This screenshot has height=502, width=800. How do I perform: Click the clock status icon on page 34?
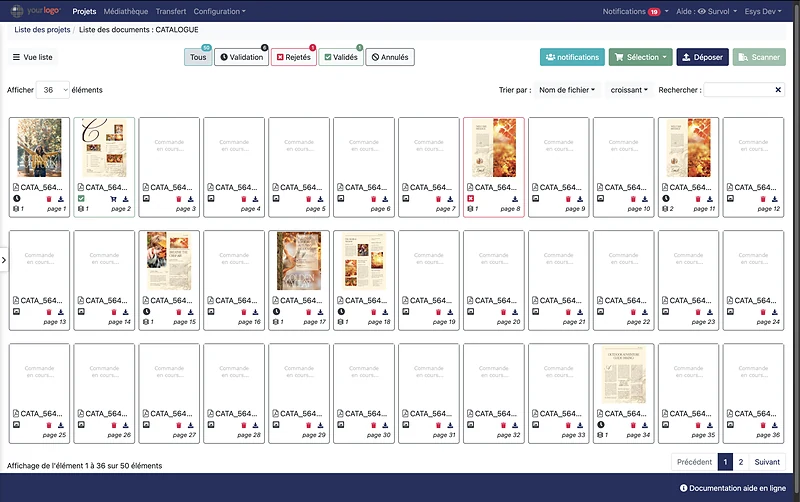601,425
